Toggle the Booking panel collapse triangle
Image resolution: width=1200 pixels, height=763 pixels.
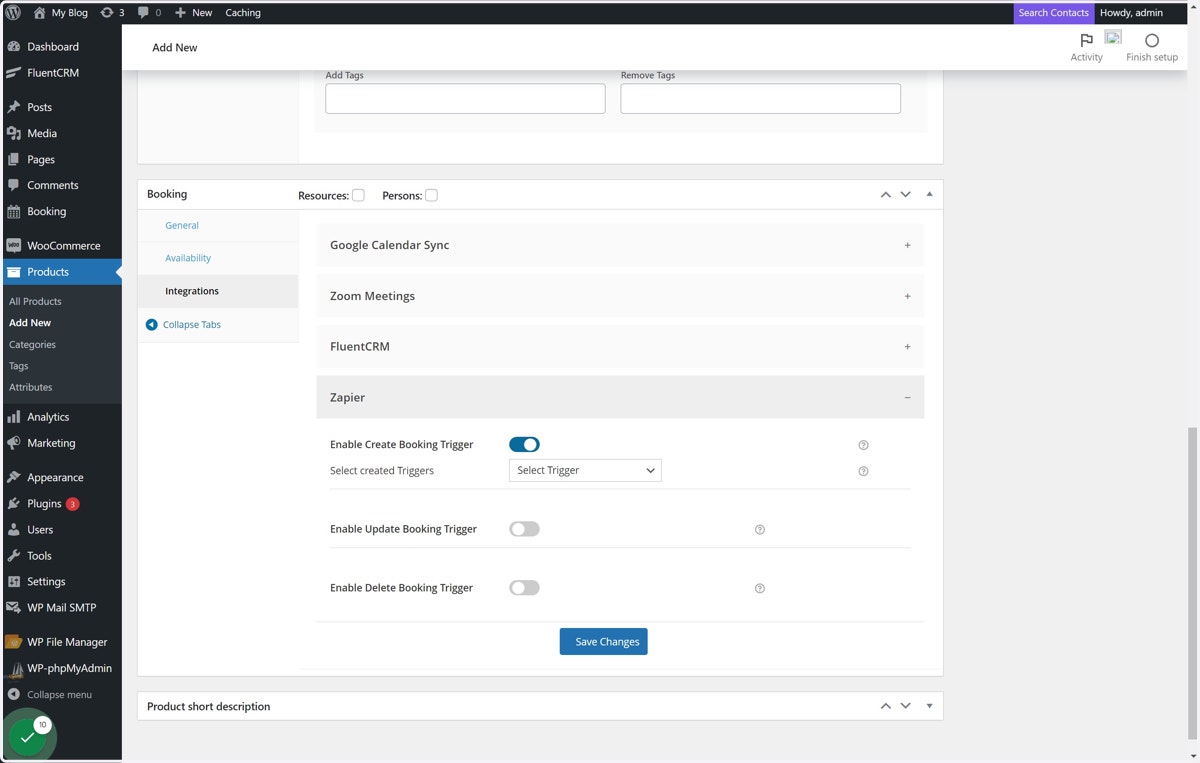[x=929, y=194]
